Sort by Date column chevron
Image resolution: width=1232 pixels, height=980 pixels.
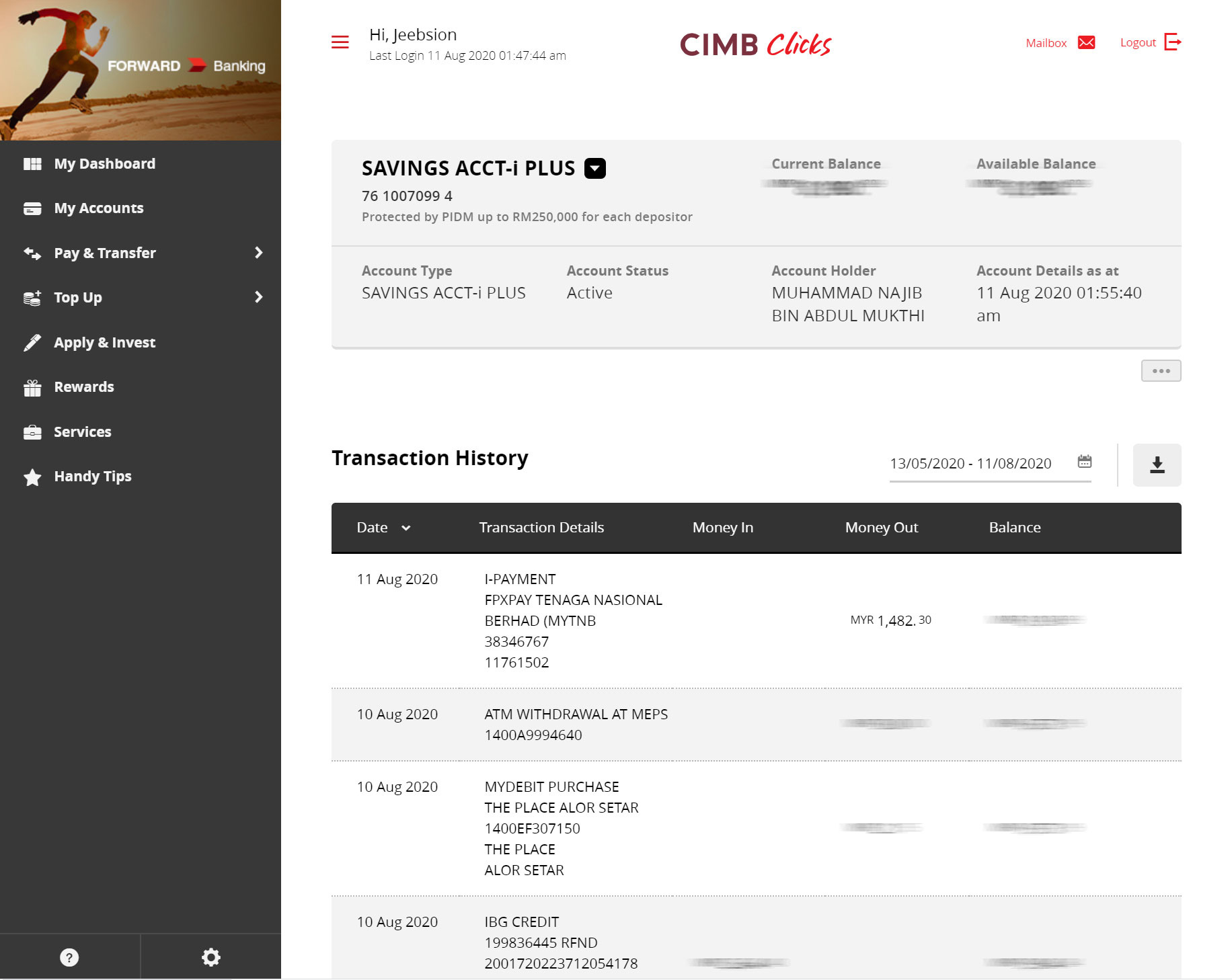(x=406, y=528)
